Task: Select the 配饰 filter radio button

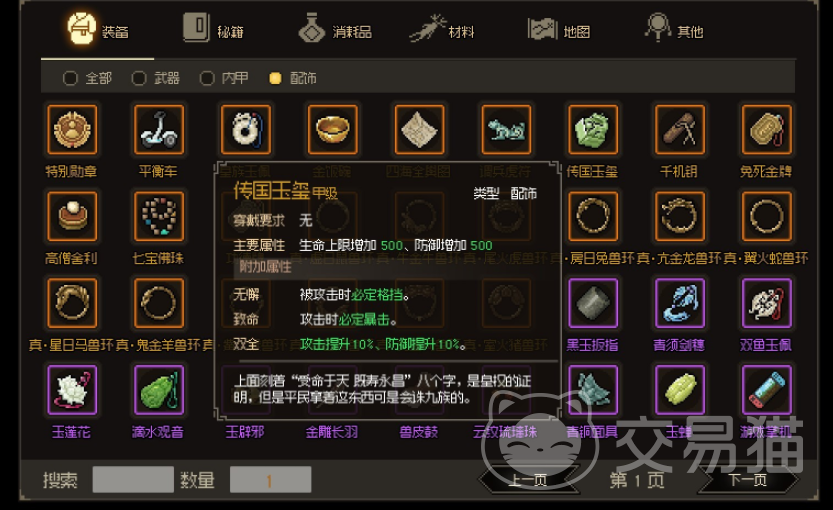Action: (x=275, y=79)
